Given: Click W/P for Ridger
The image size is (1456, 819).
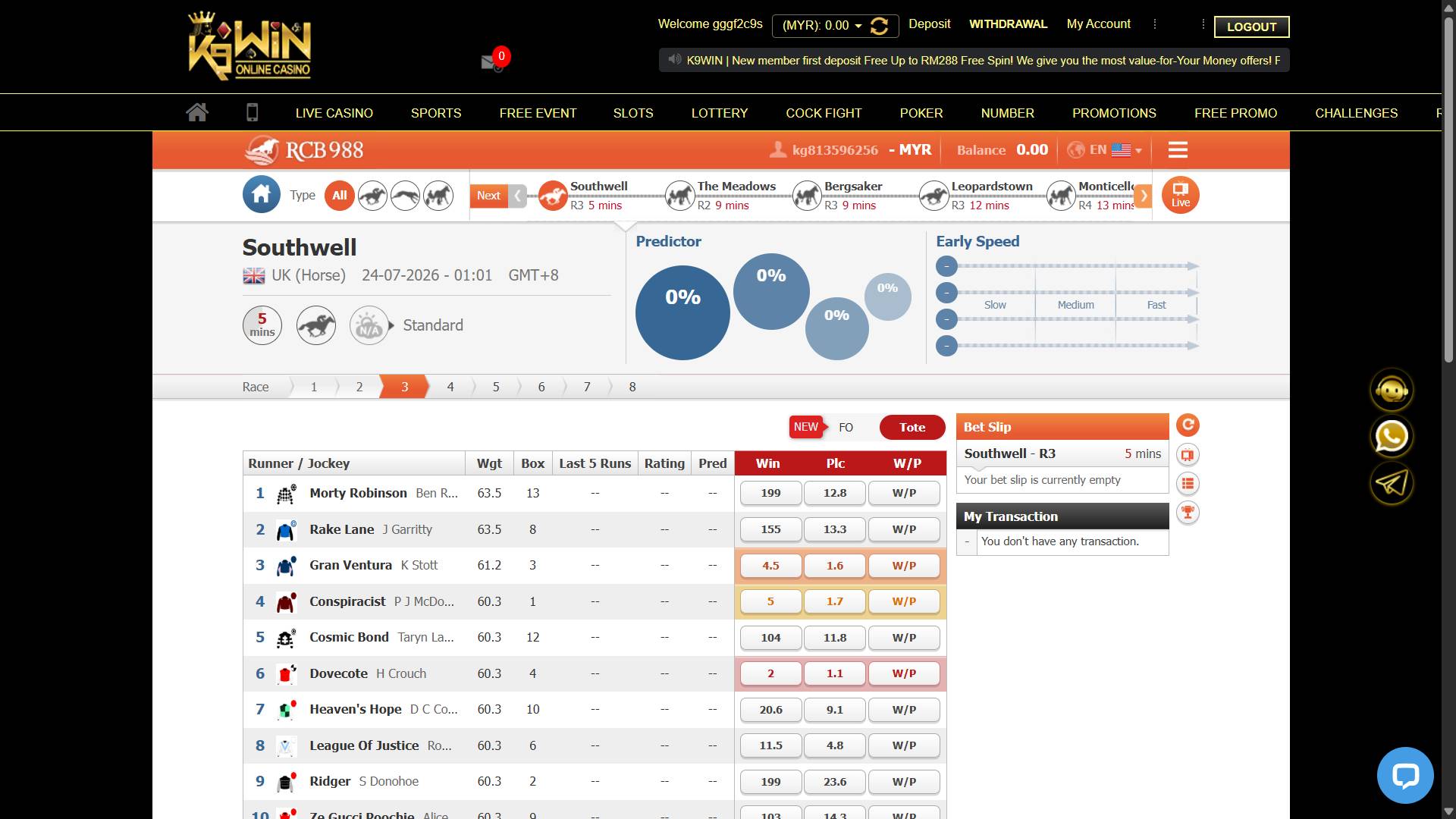Looking at the screenshot, I should point(904,782).
